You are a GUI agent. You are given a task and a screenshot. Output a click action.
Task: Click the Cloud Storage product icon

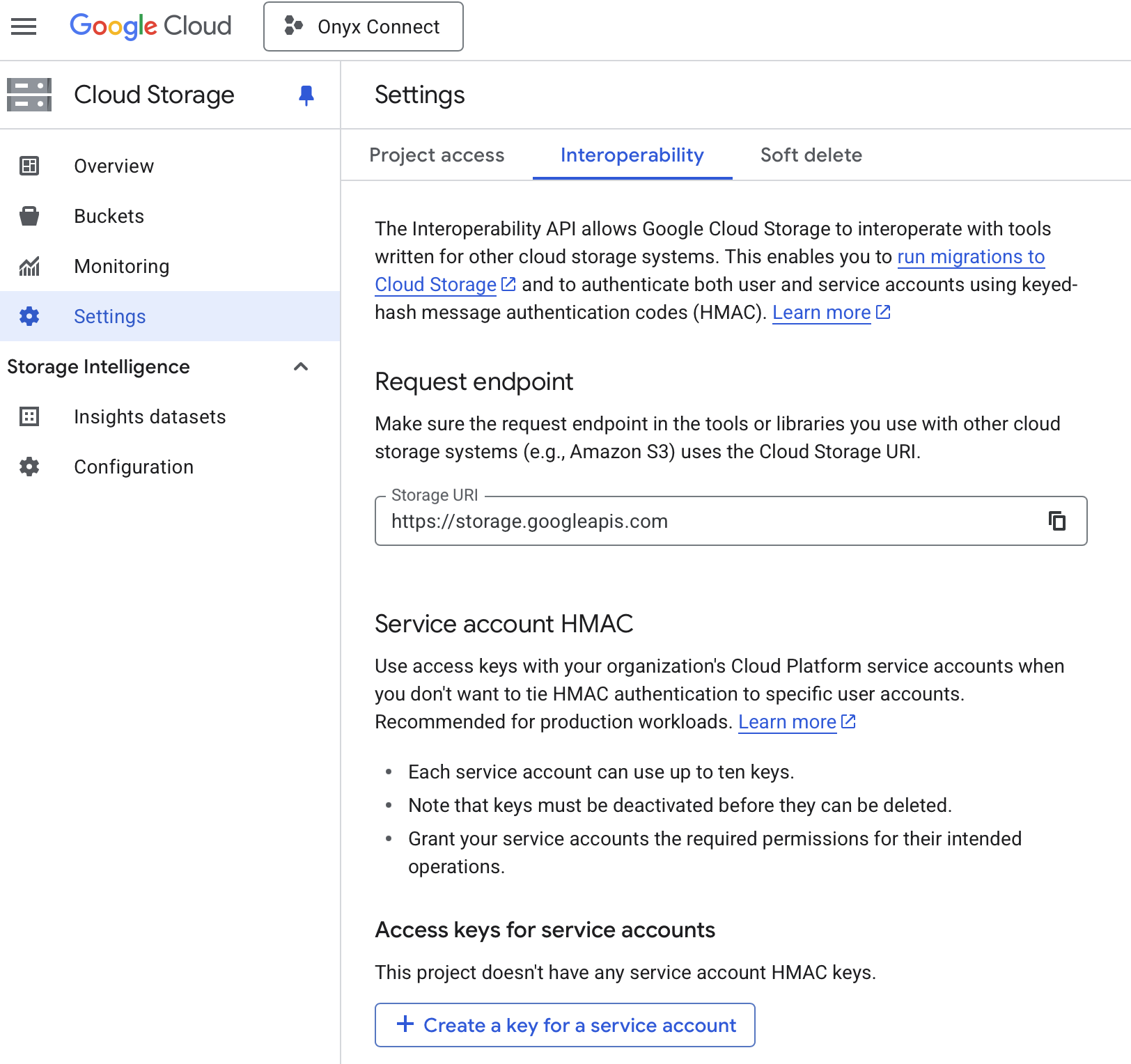[29, 94]
